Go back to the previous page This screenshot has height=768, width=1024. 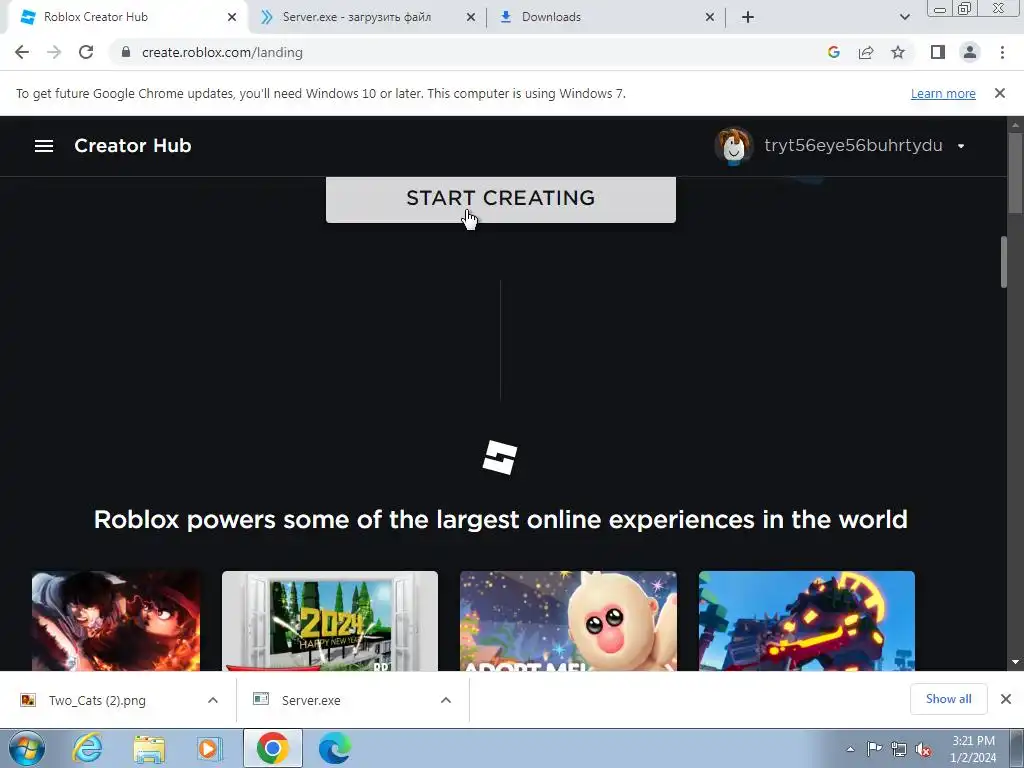click(x=22, y=52)
